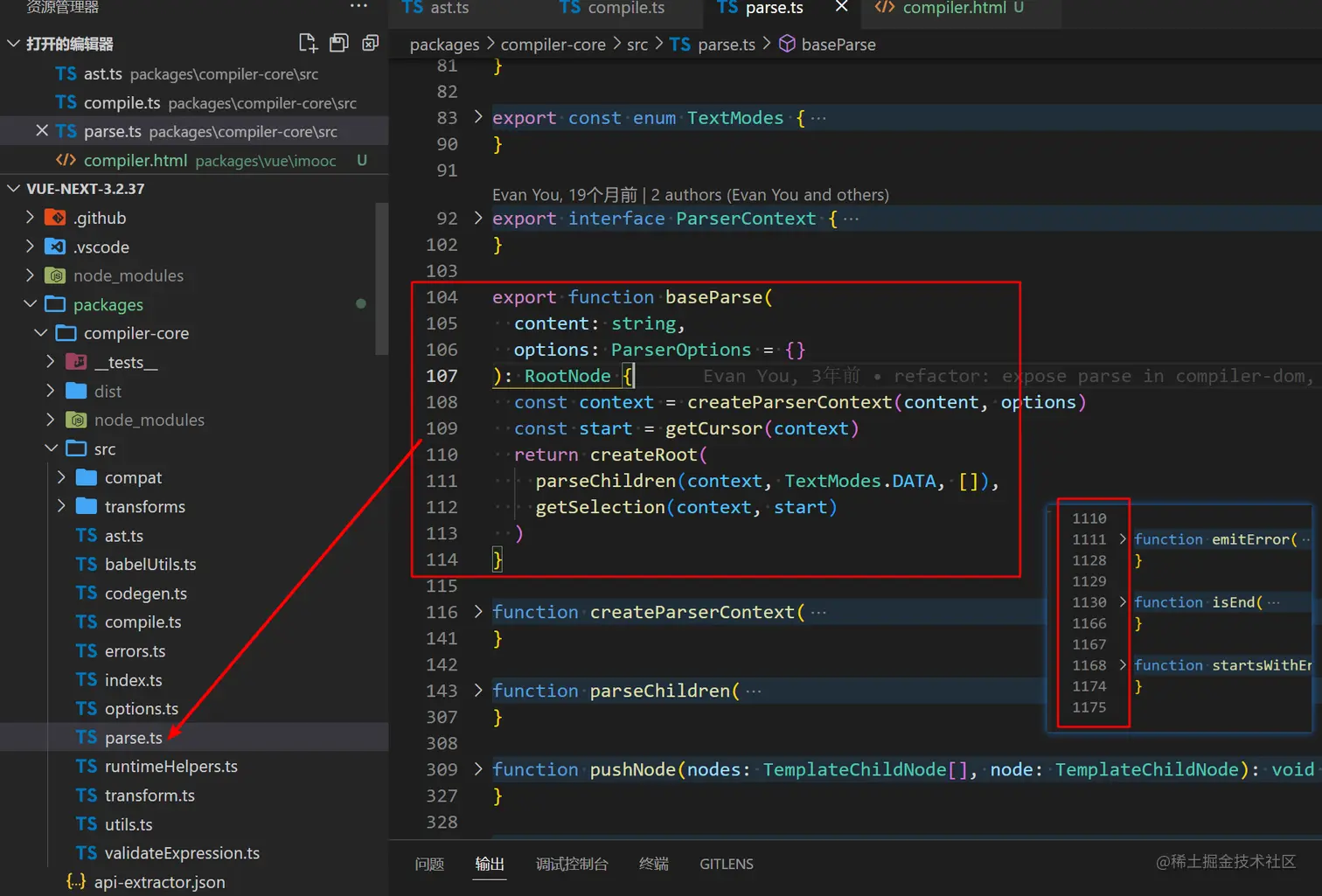Viewport: 1322px width, 896px height.
Task: Collapse the compiler-core folder
Action: coord(40,333)
